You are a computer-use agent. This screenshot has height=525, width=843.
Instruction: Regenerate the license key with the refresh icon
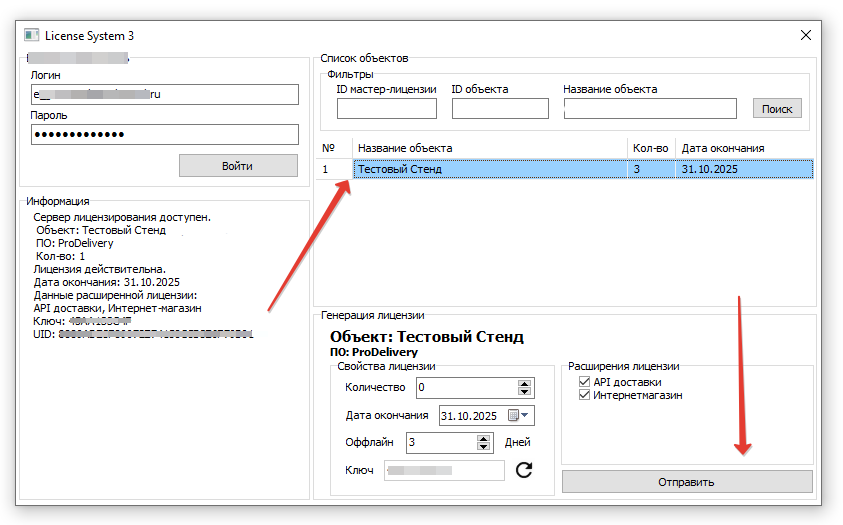524,469
